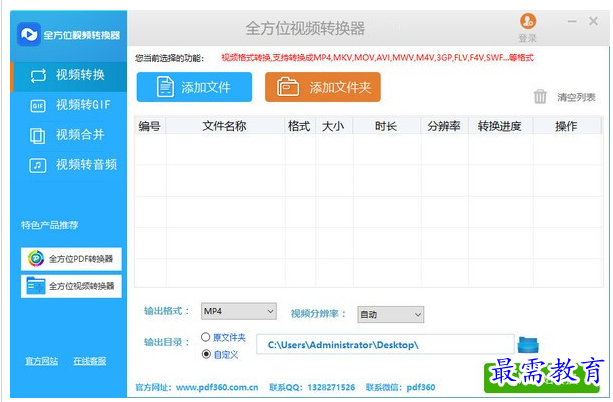Viewport: 613px width, 402px height.
Task: Click the red supported formats description text
Action: click(377, 58)
